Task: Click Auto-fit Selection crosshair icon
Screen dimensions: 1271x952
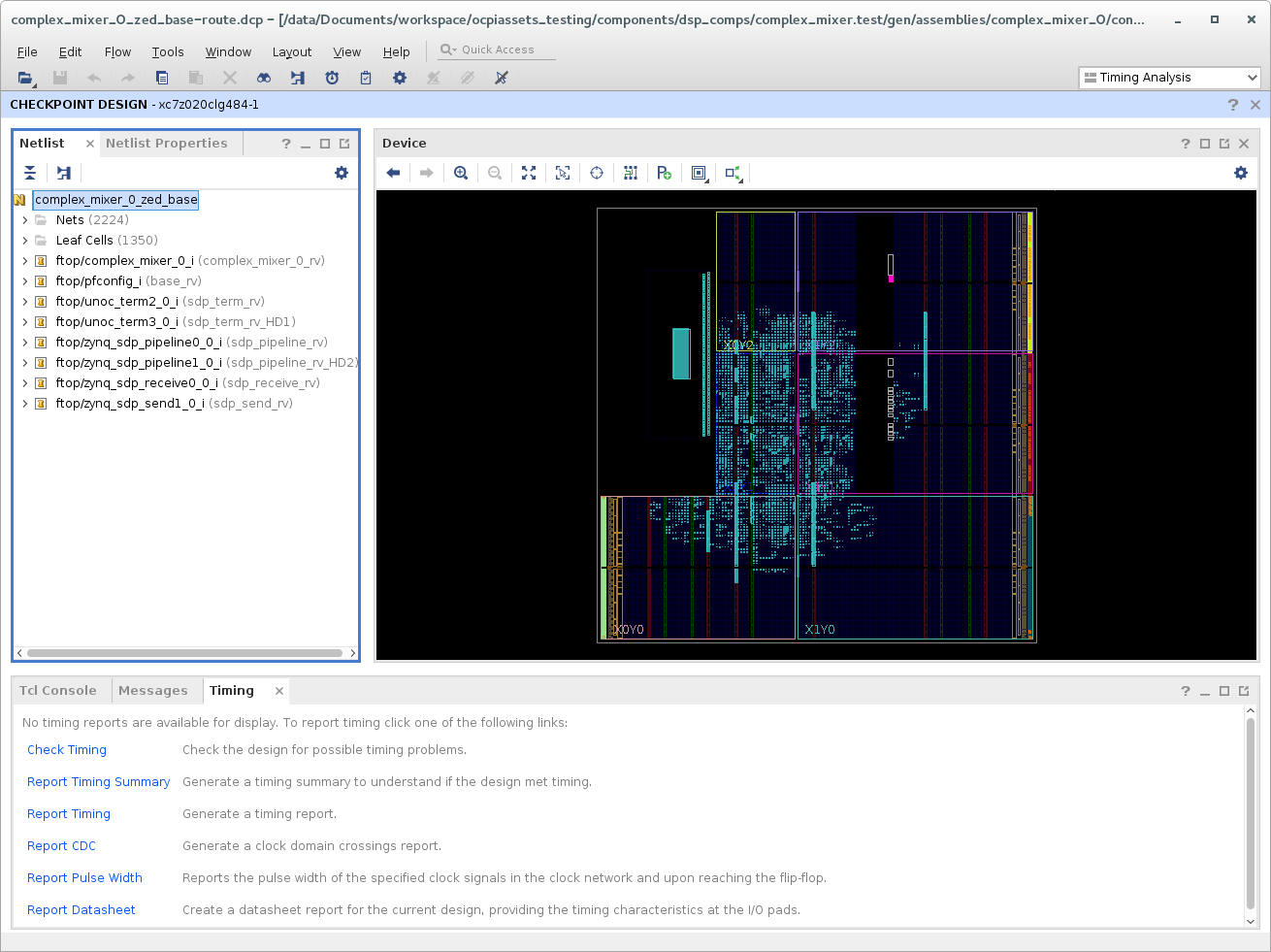Action: pos(597,173)
